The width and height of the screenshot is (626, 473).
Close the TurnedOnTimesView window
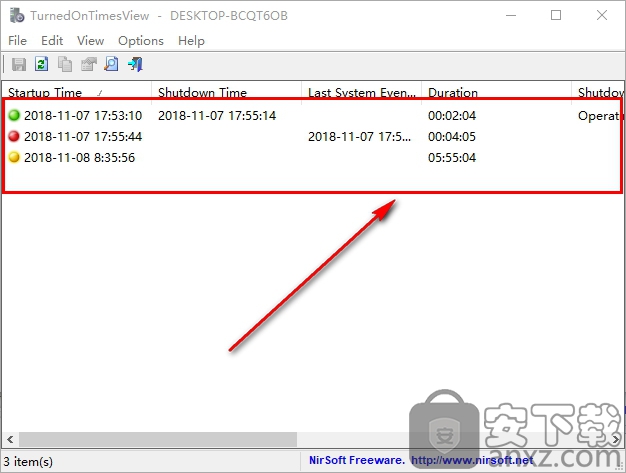[602, 16]
